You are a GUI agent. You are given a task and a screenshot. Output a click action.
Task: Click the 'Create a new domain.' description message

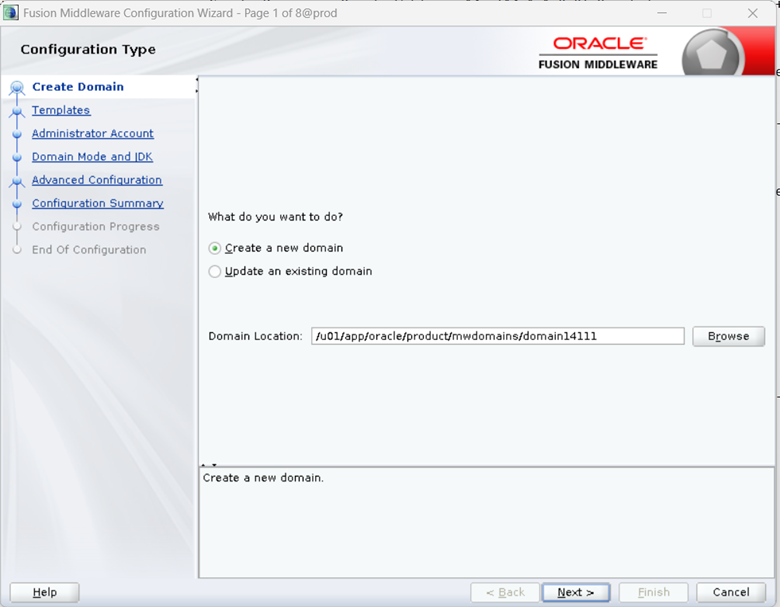[x=263, y=478]
